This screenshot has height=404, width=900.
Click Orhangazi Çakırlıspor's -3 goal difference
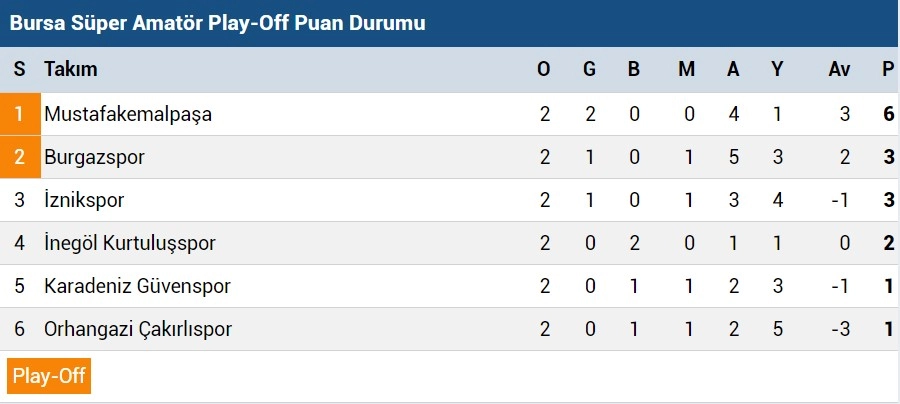[839, 329]
